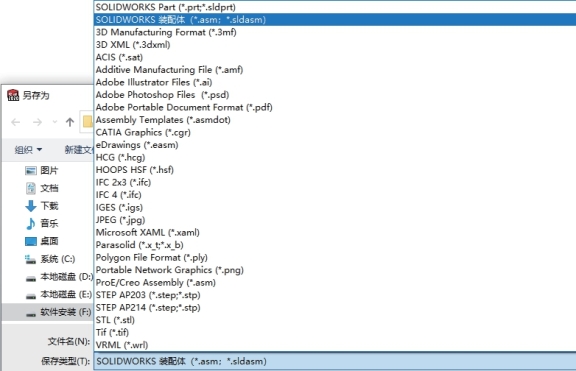Pick VRML (*.wrl) format
The width and height of the screenshot is (576, 371).
[335, 345]
